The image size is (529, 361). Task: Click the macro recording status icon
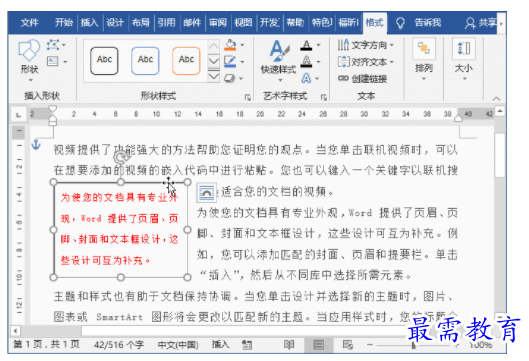[247, 345]
